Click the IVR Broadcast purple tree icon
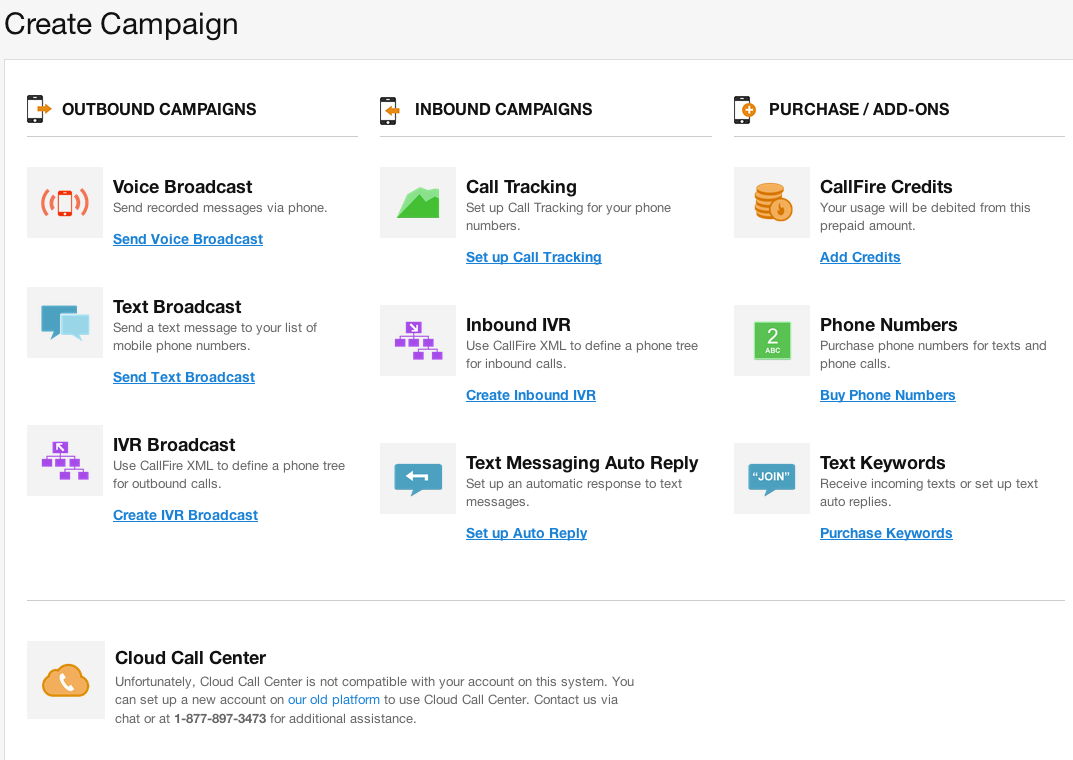 click(x=65, y=460)
